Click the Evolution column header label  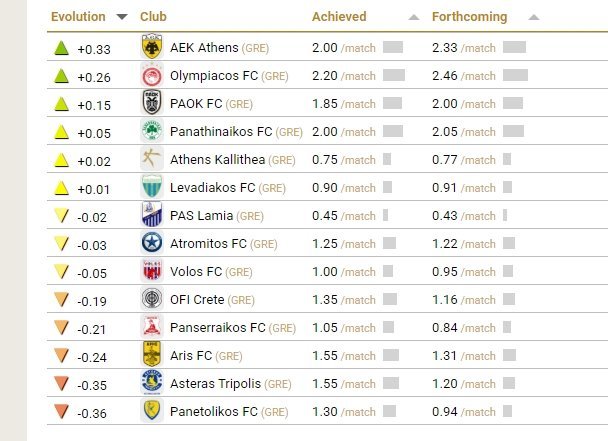click(78, 17)
